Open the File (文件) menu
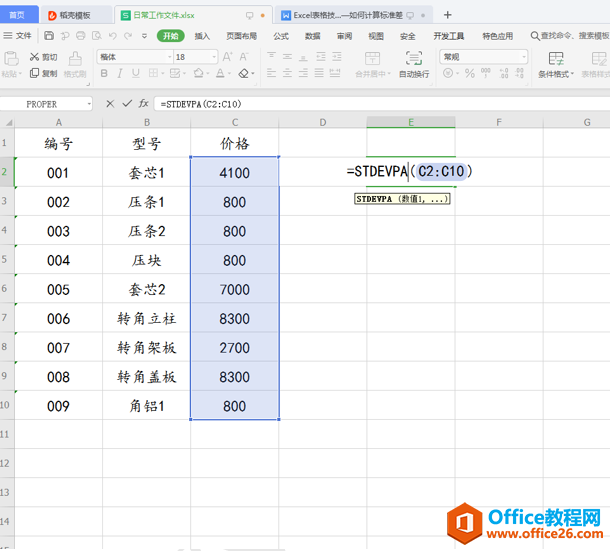Image resolution: width=610 pixels, height=551 pixels. 18,36
